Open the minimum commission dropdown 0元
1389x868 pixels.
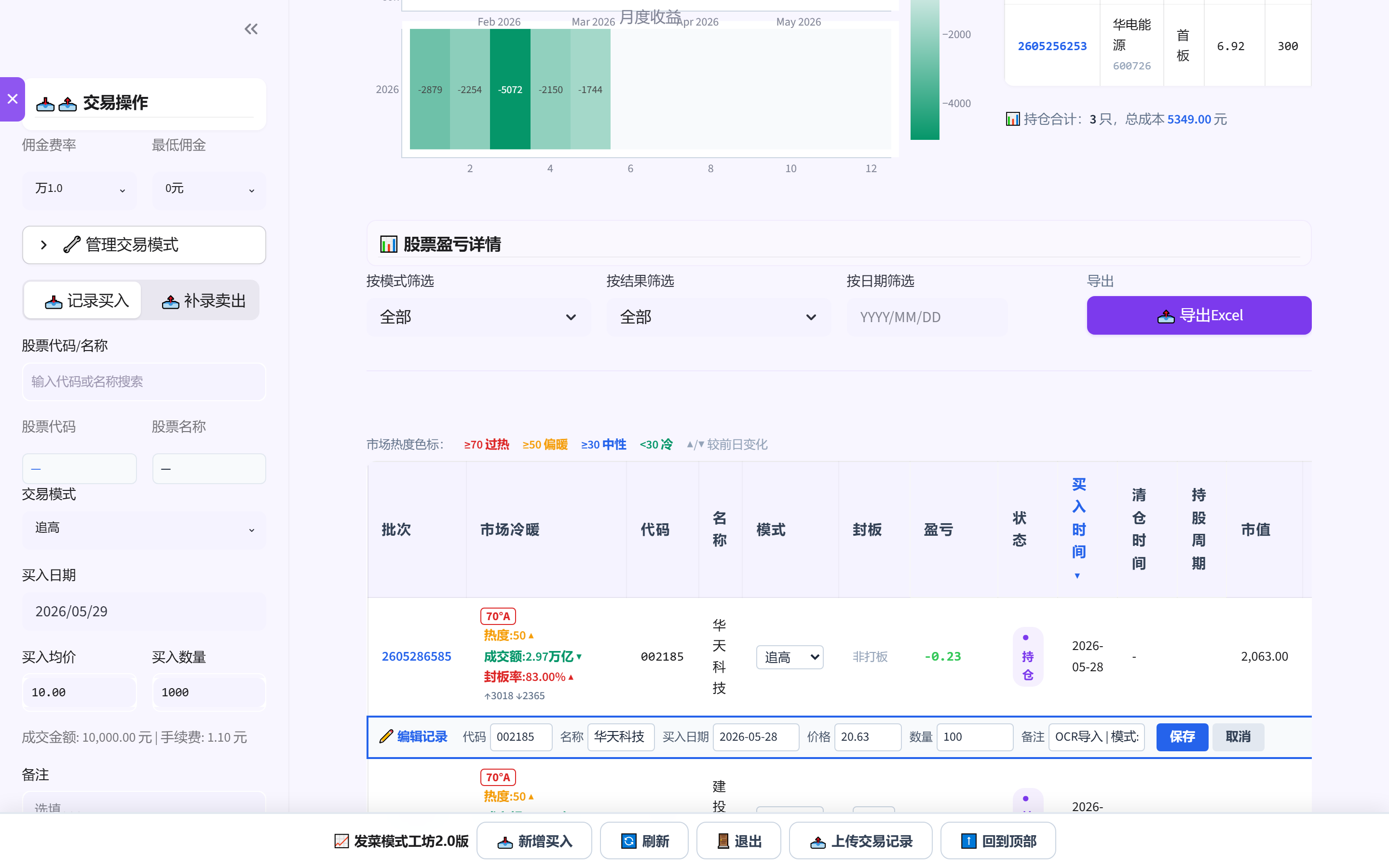tap(209, 190)
